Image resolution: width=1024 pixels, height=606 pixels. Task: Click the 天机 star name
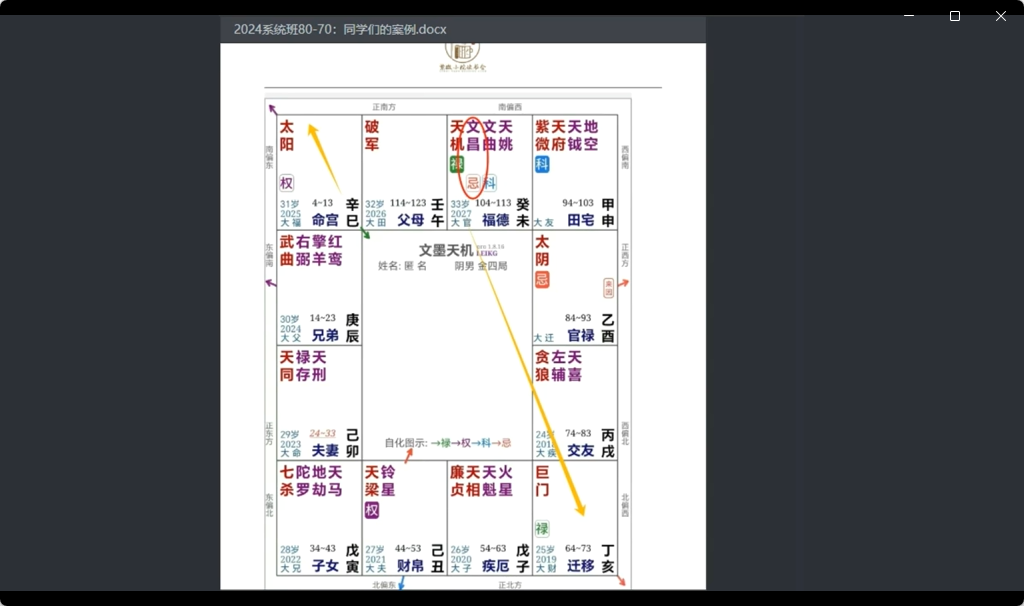pyautogui.click(x=457, y=135)
